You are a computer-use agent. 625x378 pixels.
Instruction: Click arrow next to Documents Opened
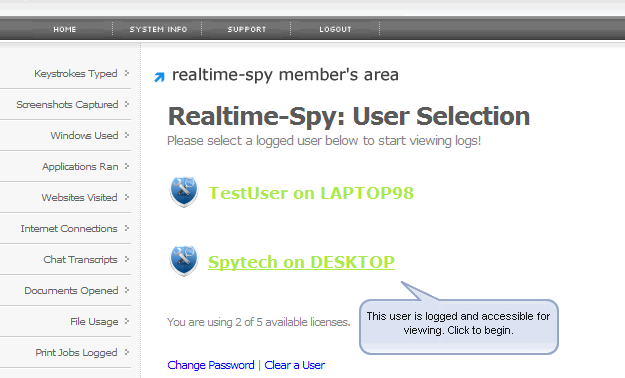pos(127,290)
